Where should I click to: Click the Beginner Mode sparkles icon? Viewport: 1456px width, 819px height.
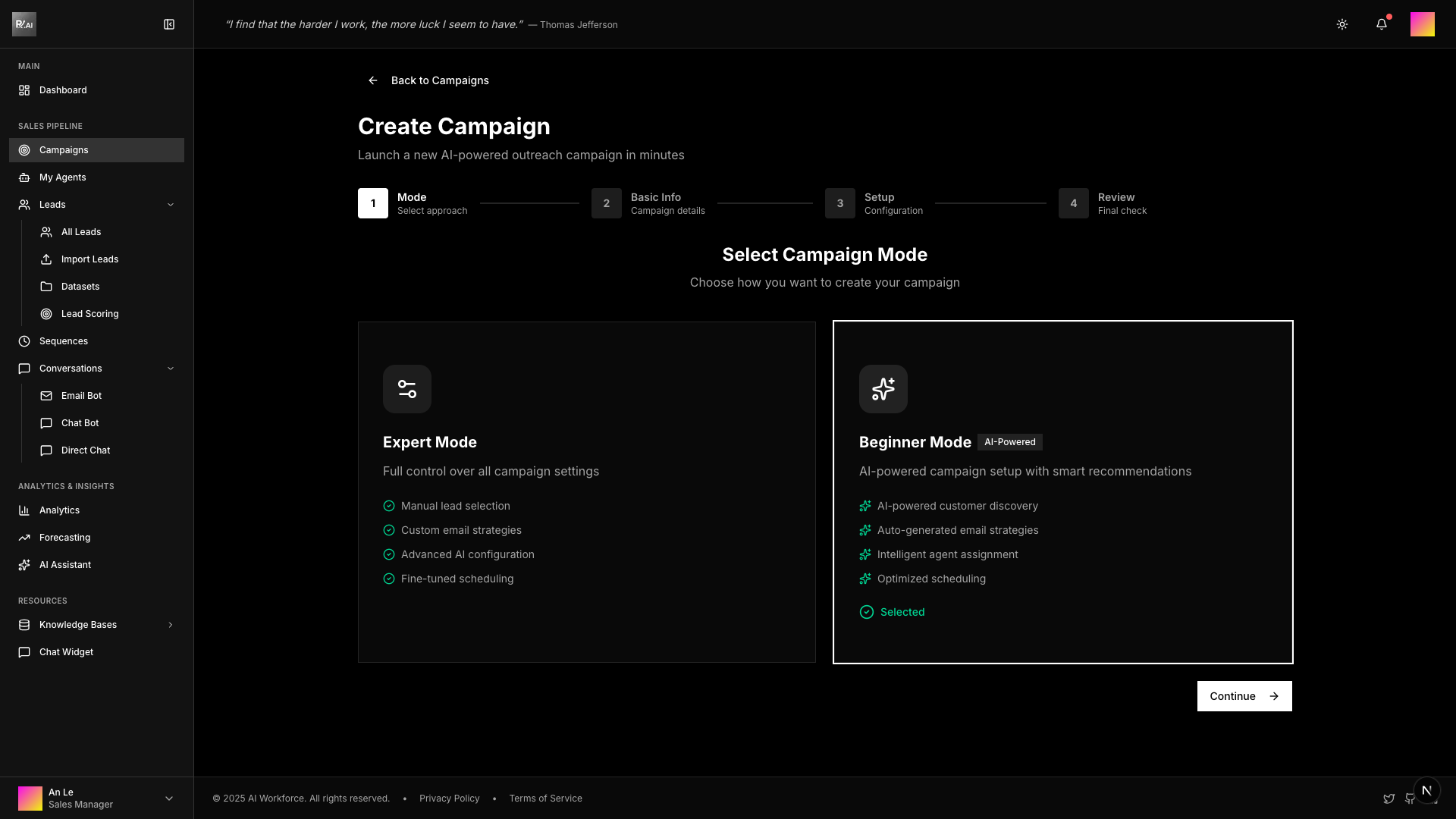(883, 389)
